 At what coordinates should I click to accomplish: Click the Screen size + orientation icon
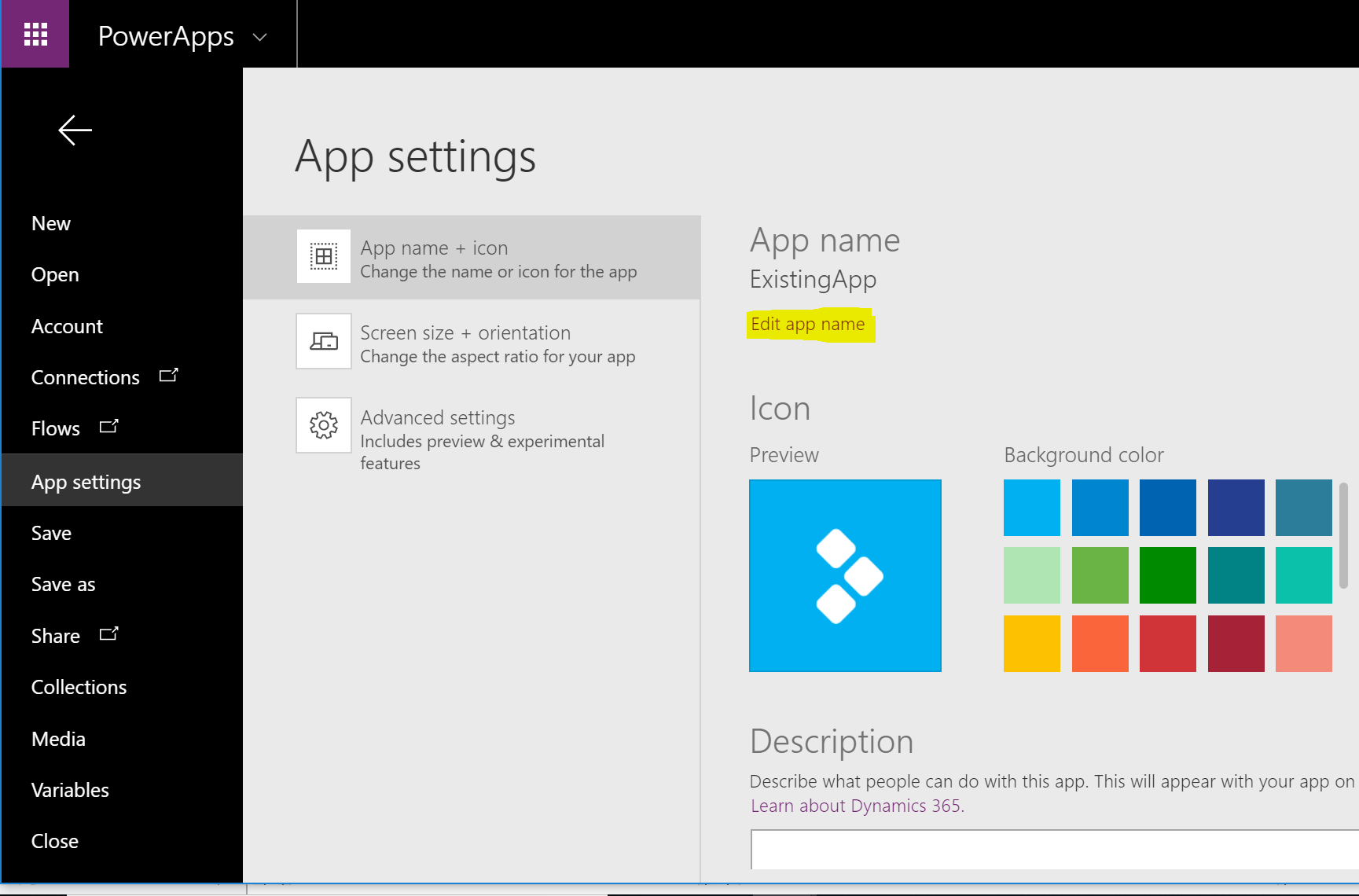323,341
